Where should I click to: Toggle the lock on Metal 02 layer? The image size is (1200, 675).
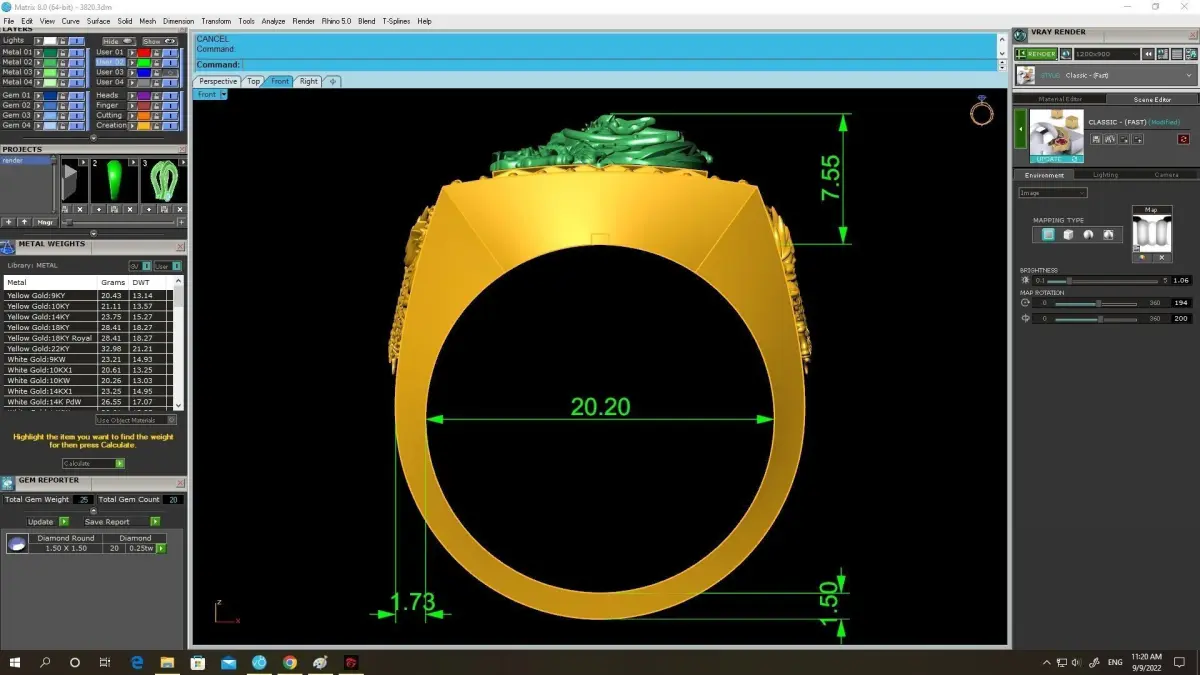click(63, 63)
